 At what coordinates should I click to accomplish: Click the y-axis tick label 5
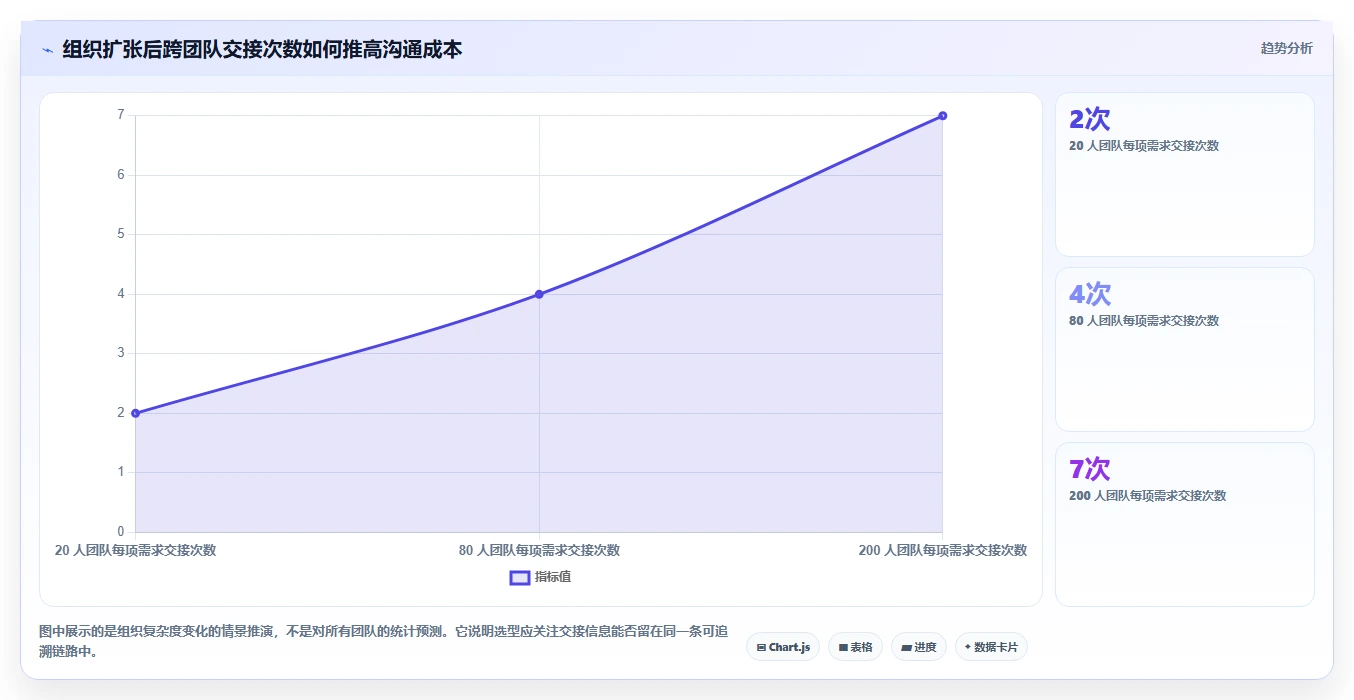pos(121,234)
